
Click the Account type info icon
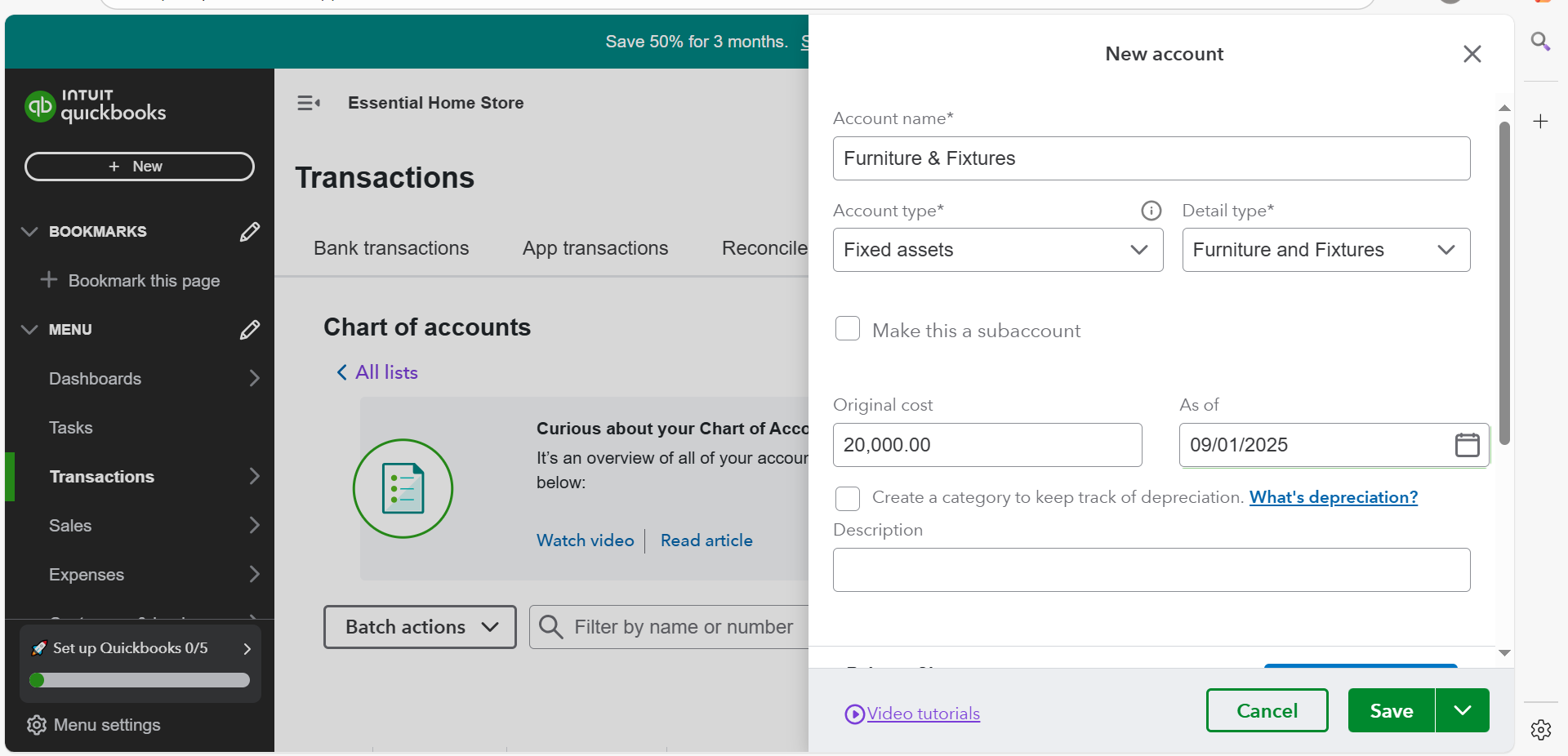click(x=1151, y=211)
